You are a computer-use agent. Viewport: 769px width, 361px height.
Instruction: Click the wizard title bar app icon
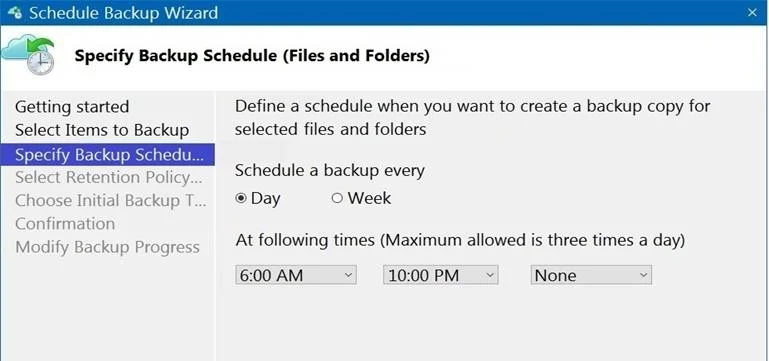(x=15, y=13)
